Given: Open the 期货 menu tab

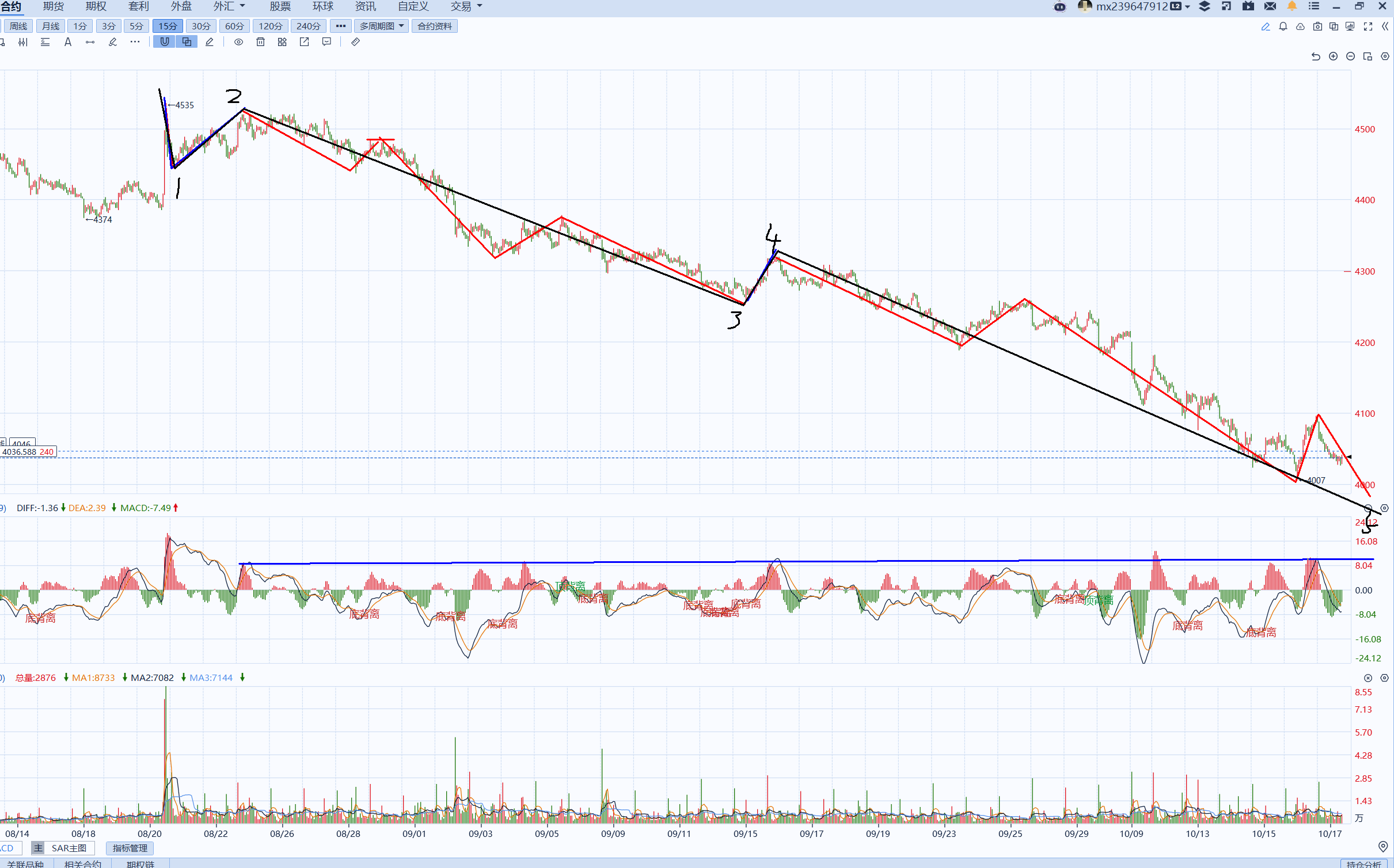Looking at the screenshot, I should click(x=53, y=6).
